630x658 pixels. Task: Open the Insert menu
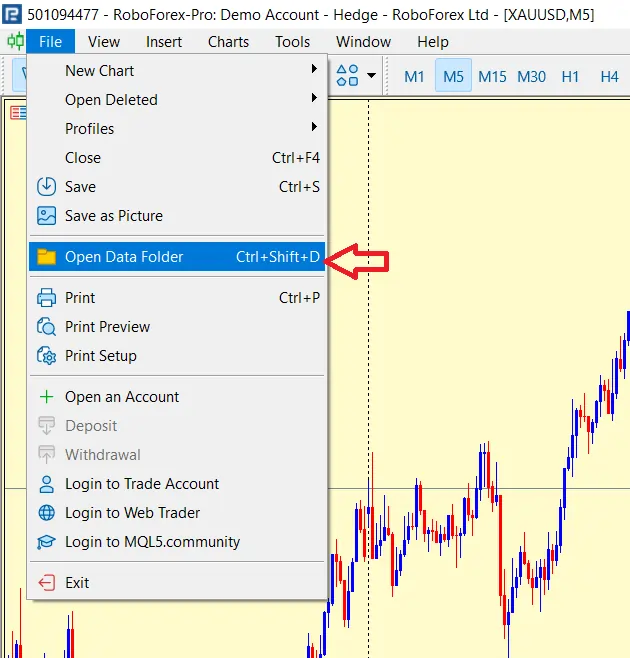click(164, 42)
